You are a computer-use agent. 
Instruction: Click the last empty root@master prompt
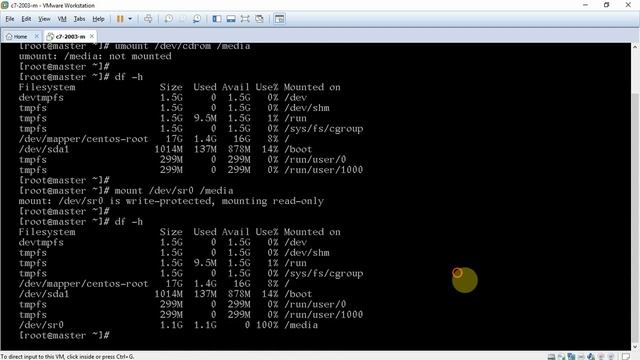coord(64,335)
